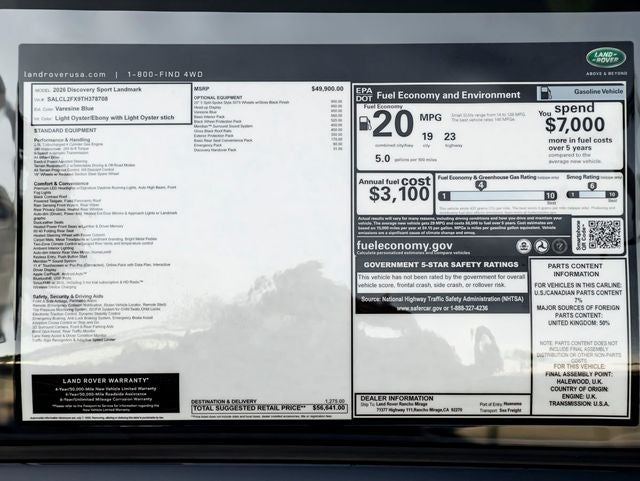Click the greenhouse gas rating marker showing 4

481,185
